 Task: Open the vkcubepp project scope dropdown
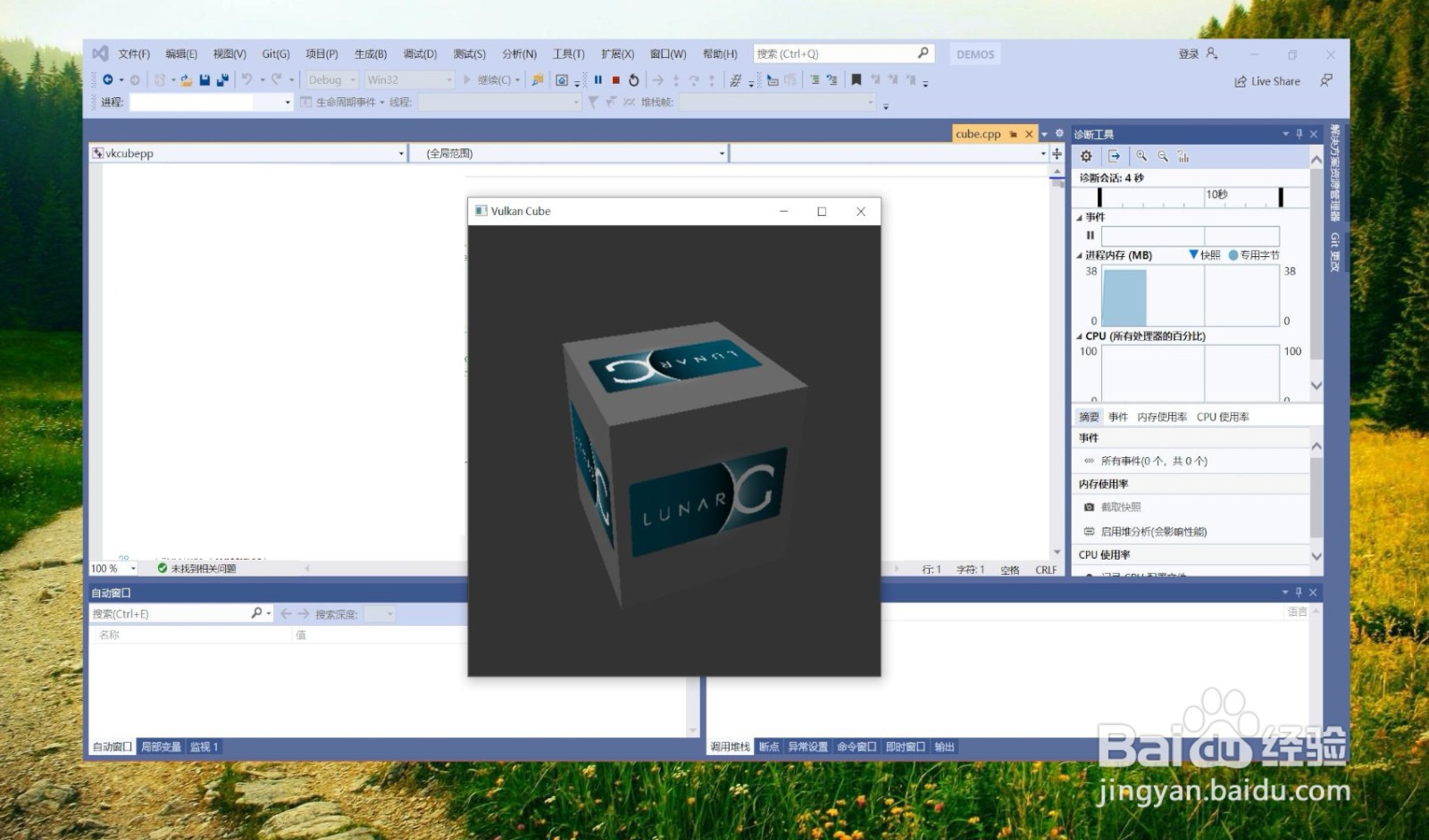pos(248,154)
